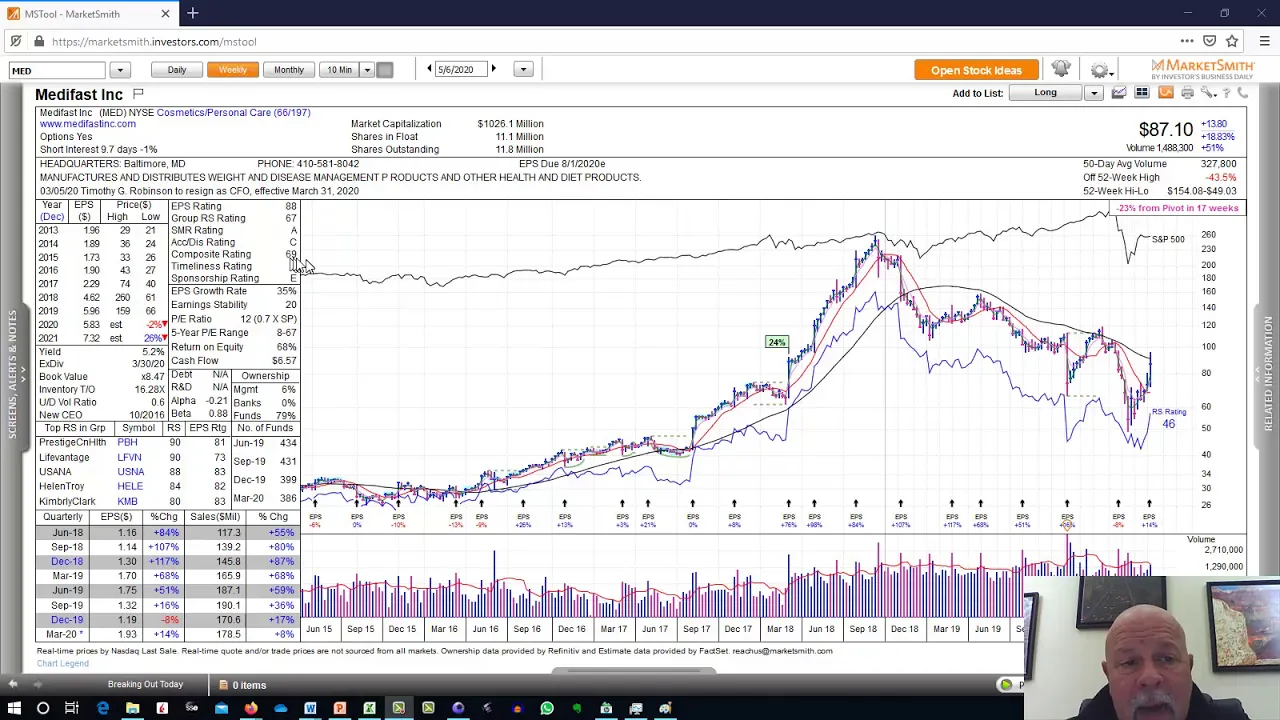Click the browser address bar URL
Image resolution: width=1280 pixels, height=720 pixels.
coord(154,42)
